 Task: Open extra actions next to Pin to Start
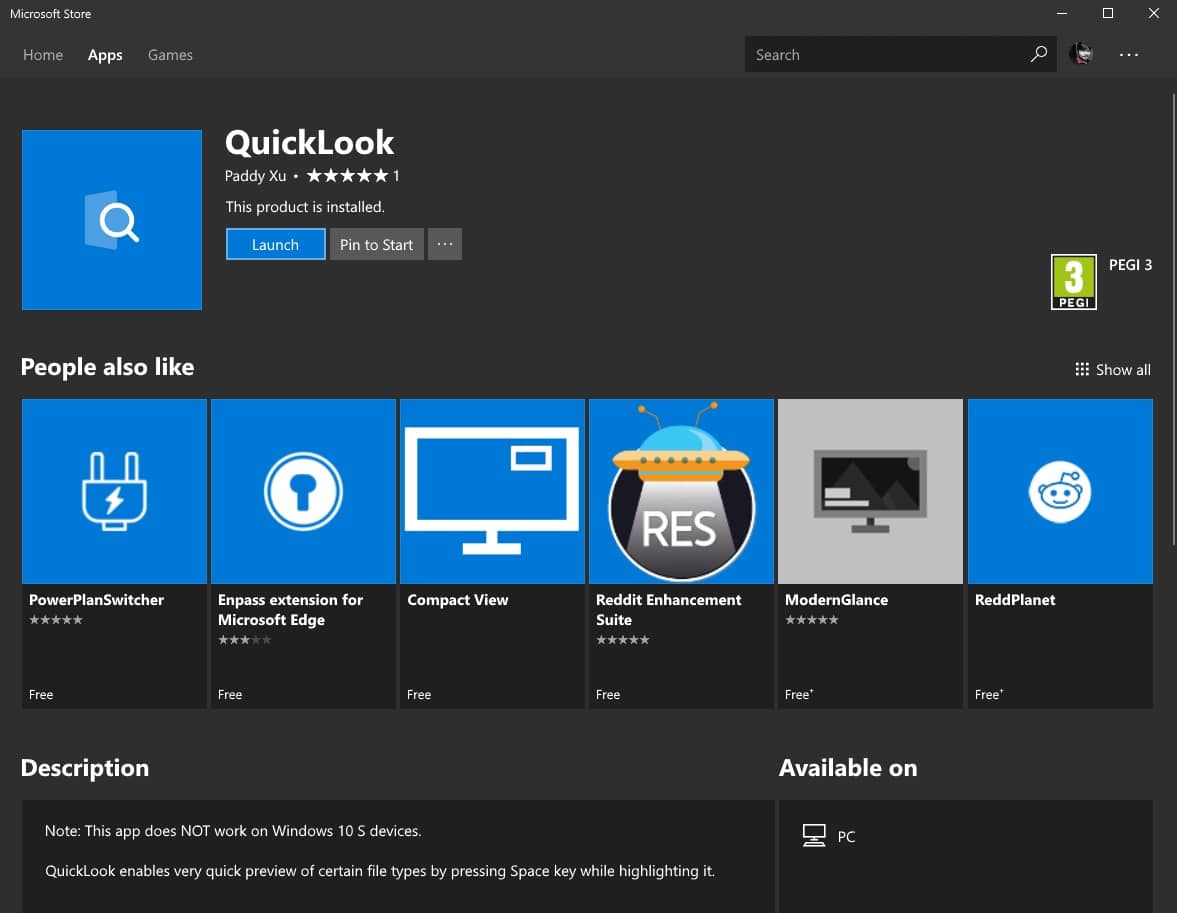tap(444, 244)
